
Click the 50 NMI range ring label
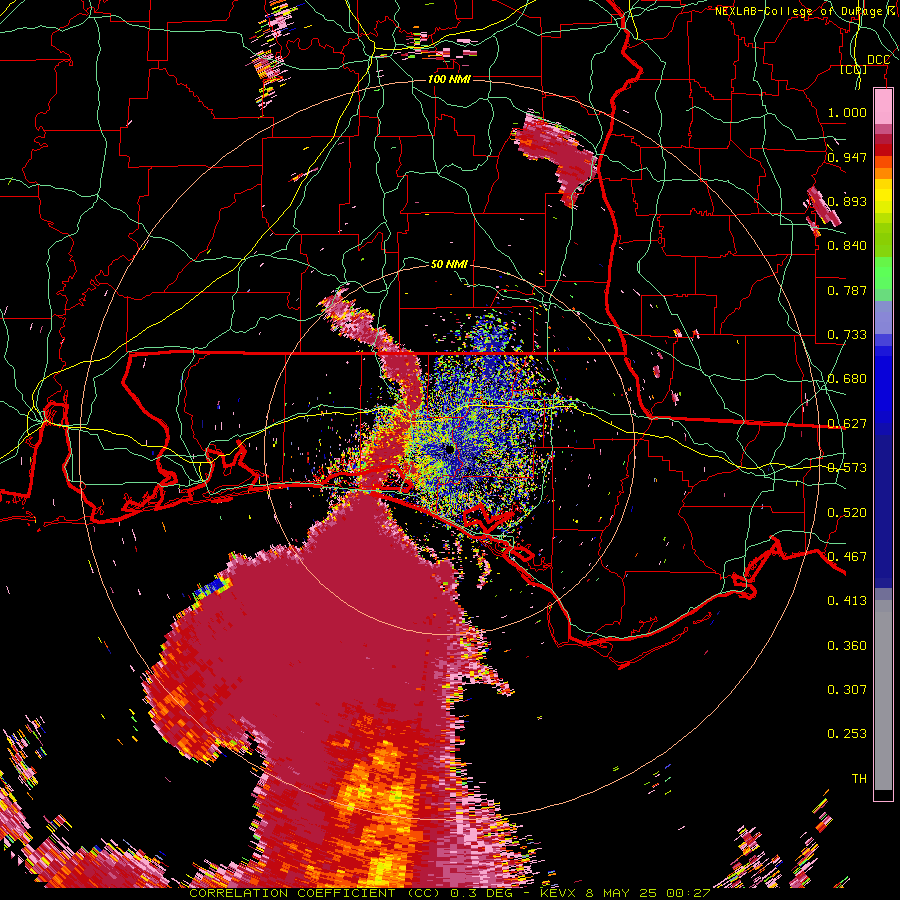pyautogui.click(x=449, y=264)
